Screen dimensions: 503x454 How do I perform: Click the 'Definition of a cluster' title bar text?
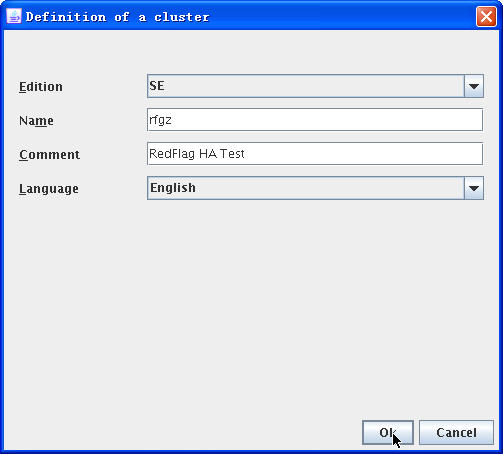click(x=117, y=17)
